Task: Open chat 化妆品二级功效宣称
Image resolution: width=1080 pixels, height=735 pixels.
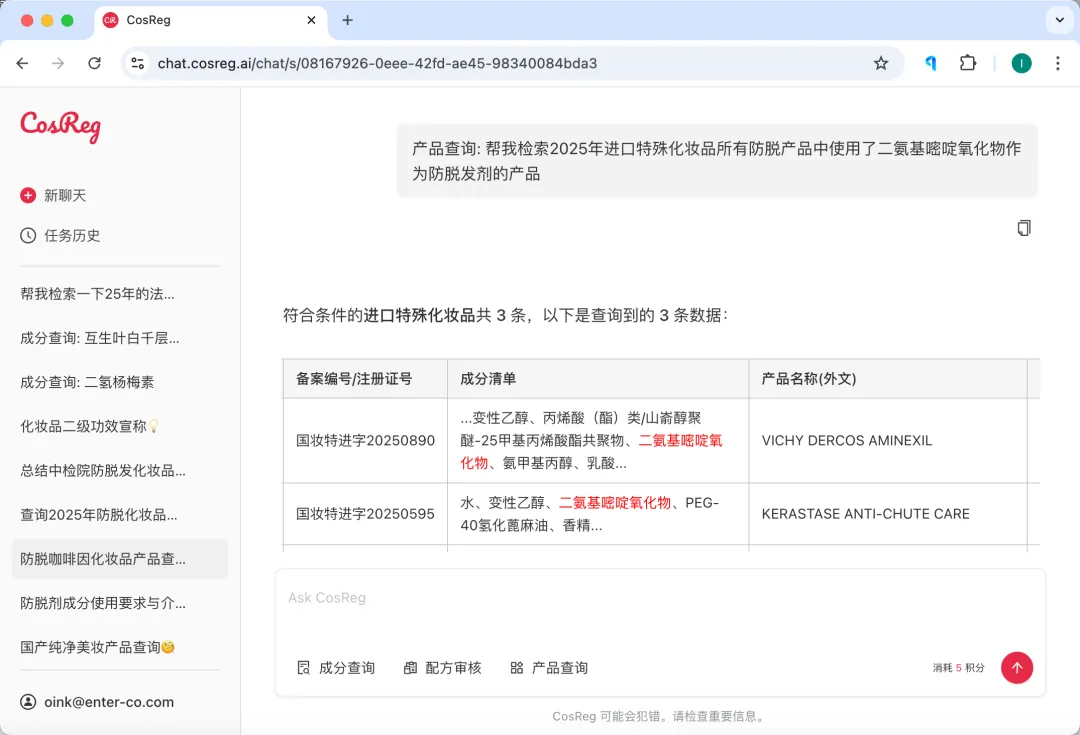Action: (x=90, y=426)
